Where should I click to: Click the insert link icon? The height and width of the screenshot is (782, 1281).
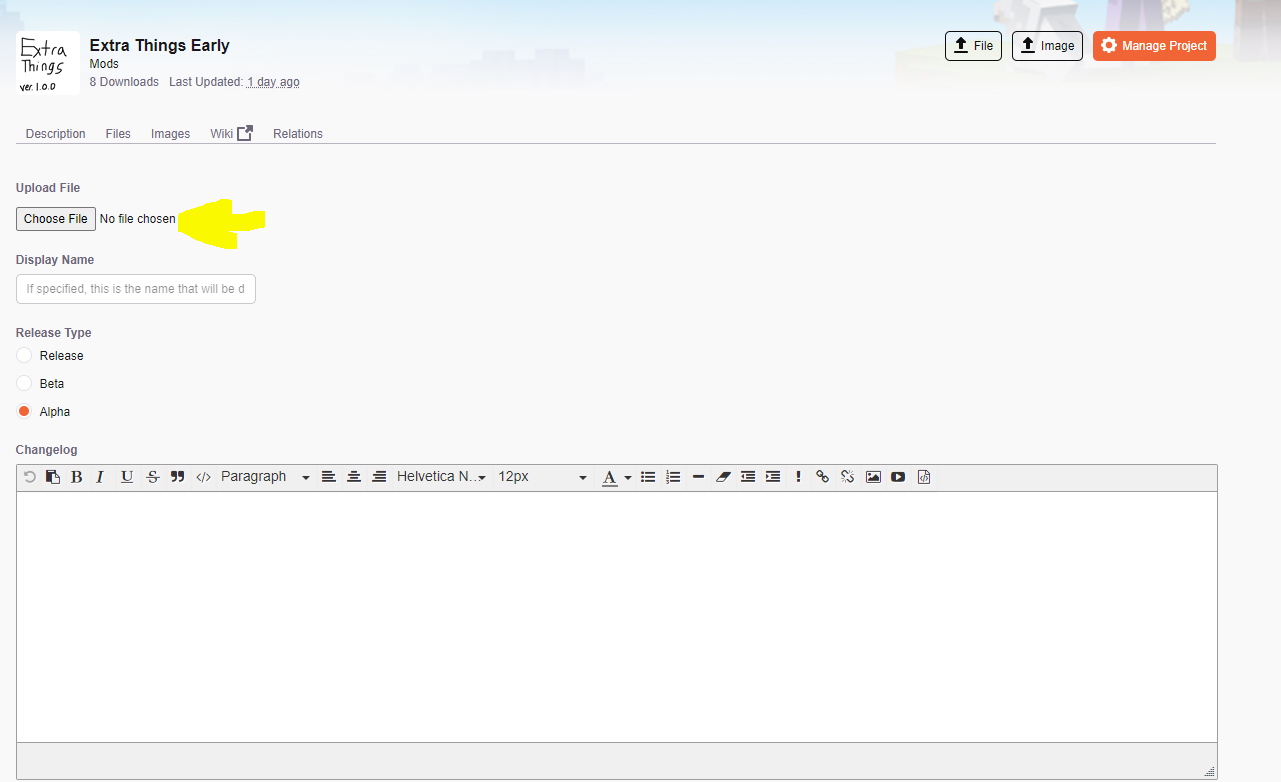pos(822,477)
